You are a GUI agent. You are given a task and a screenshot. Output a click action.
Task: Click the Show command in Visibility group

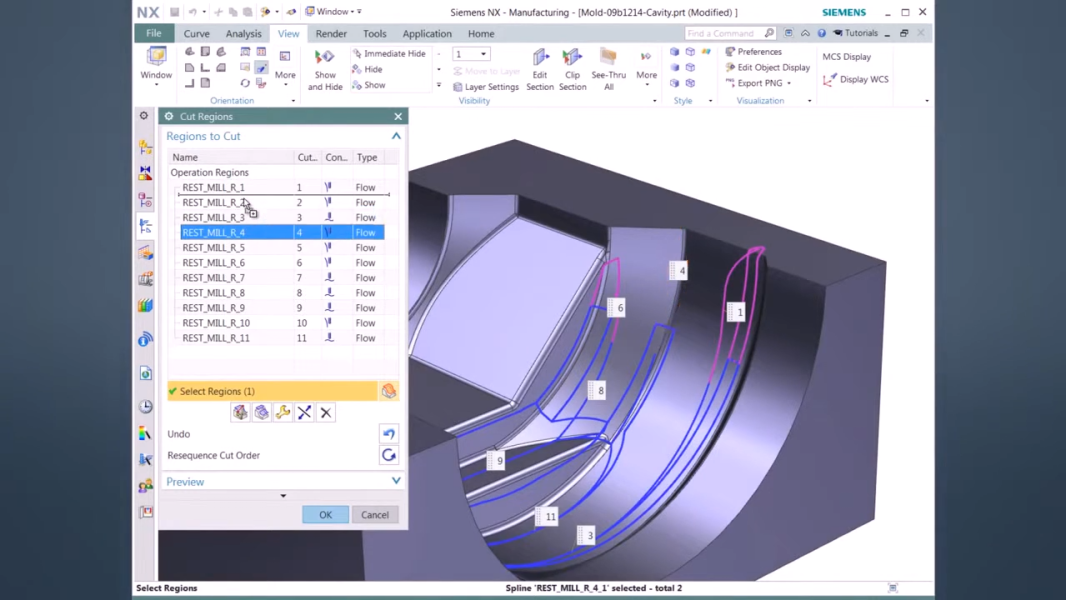pos(368,85)
